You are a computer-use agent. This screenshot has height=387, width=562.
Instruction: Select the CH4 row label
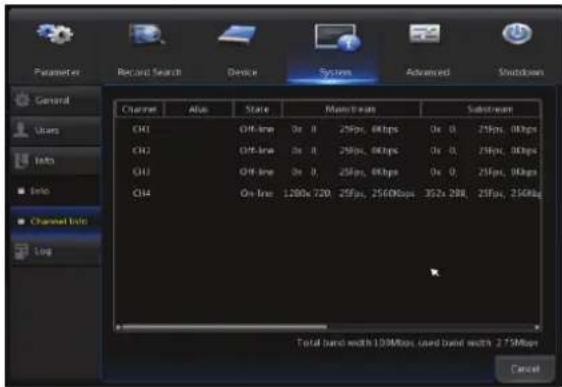tap(141, 194)
